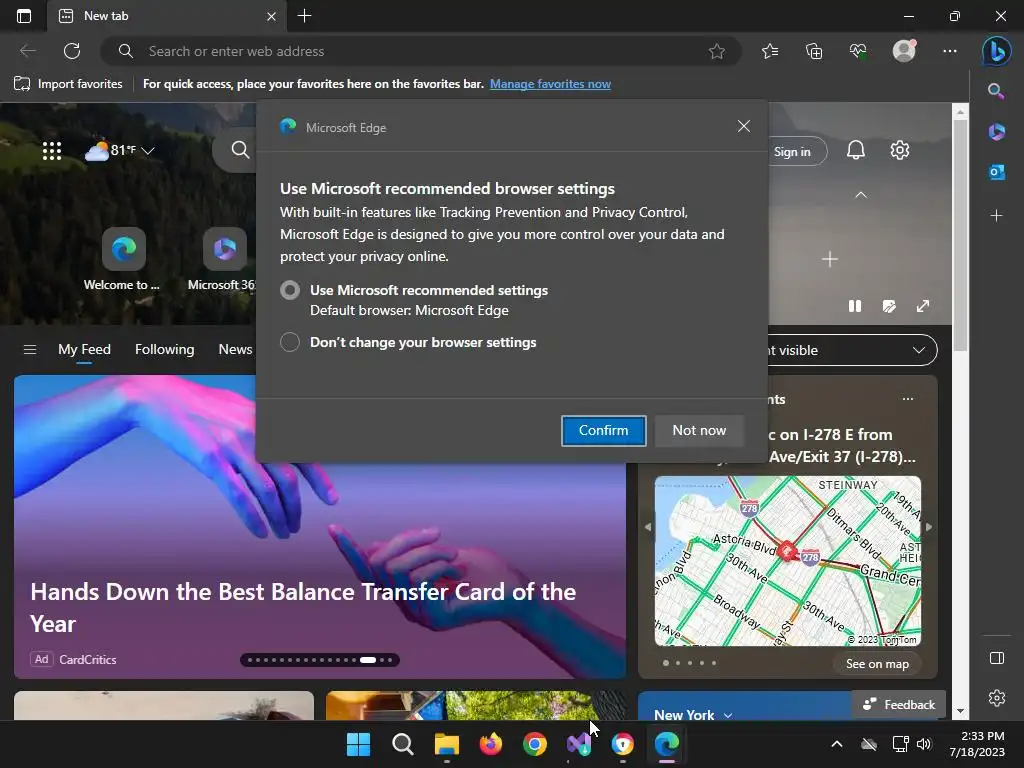Show next traffic map slide arrow
The height and width of the screenshot is (768, 1024).
click(x=929, y=526)
